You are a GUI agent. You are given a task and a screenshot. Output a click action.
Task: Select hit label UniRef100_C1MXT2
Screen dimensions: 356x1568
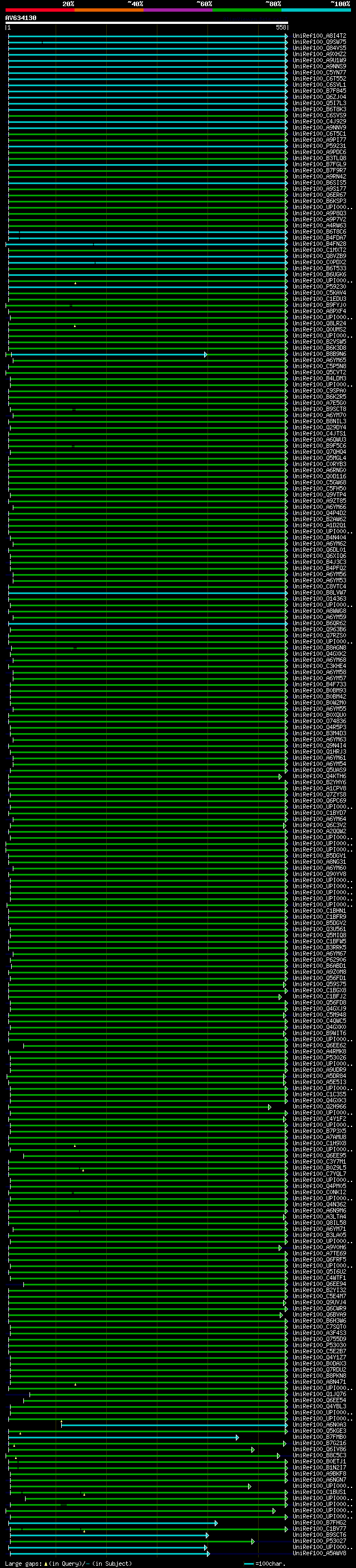pyautogui.click(x=319, y=250)
